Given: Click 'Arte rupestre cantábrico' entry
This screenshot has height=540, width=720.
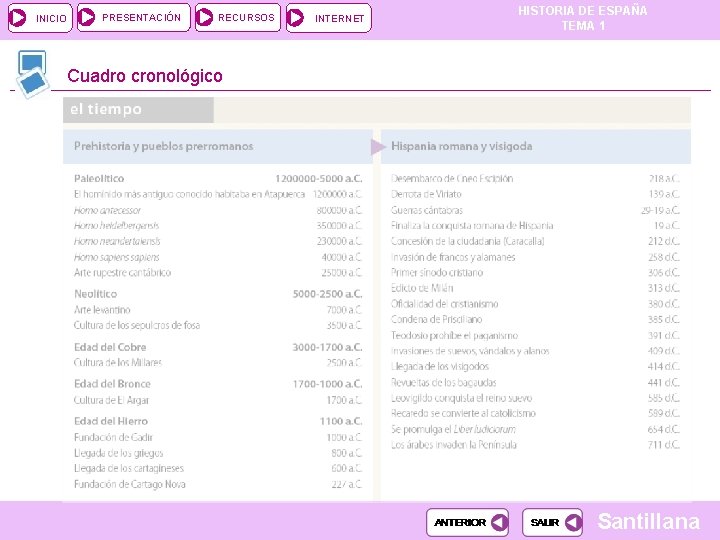Looking at the screenshot, I should click(x=122, y=273).
